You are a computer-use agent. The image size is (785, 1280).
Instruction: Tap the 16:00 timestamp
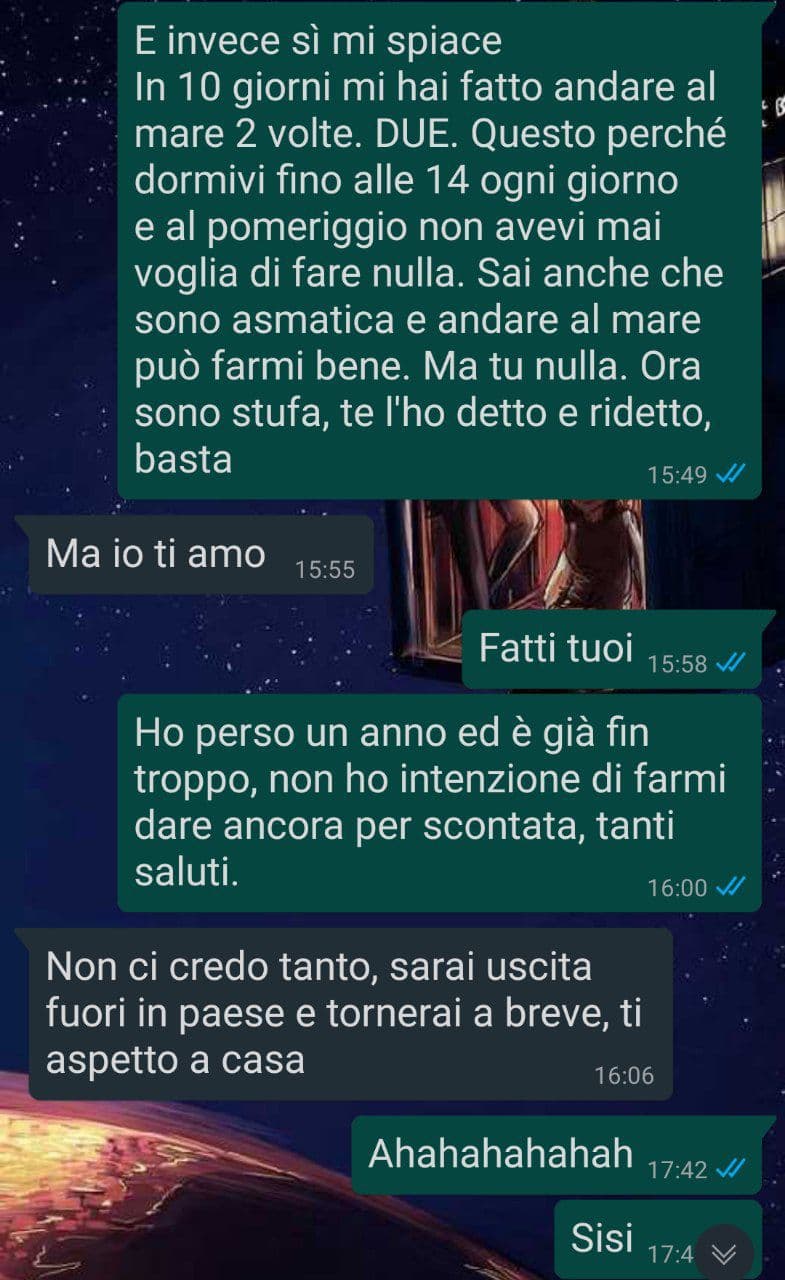click(678, 887)
